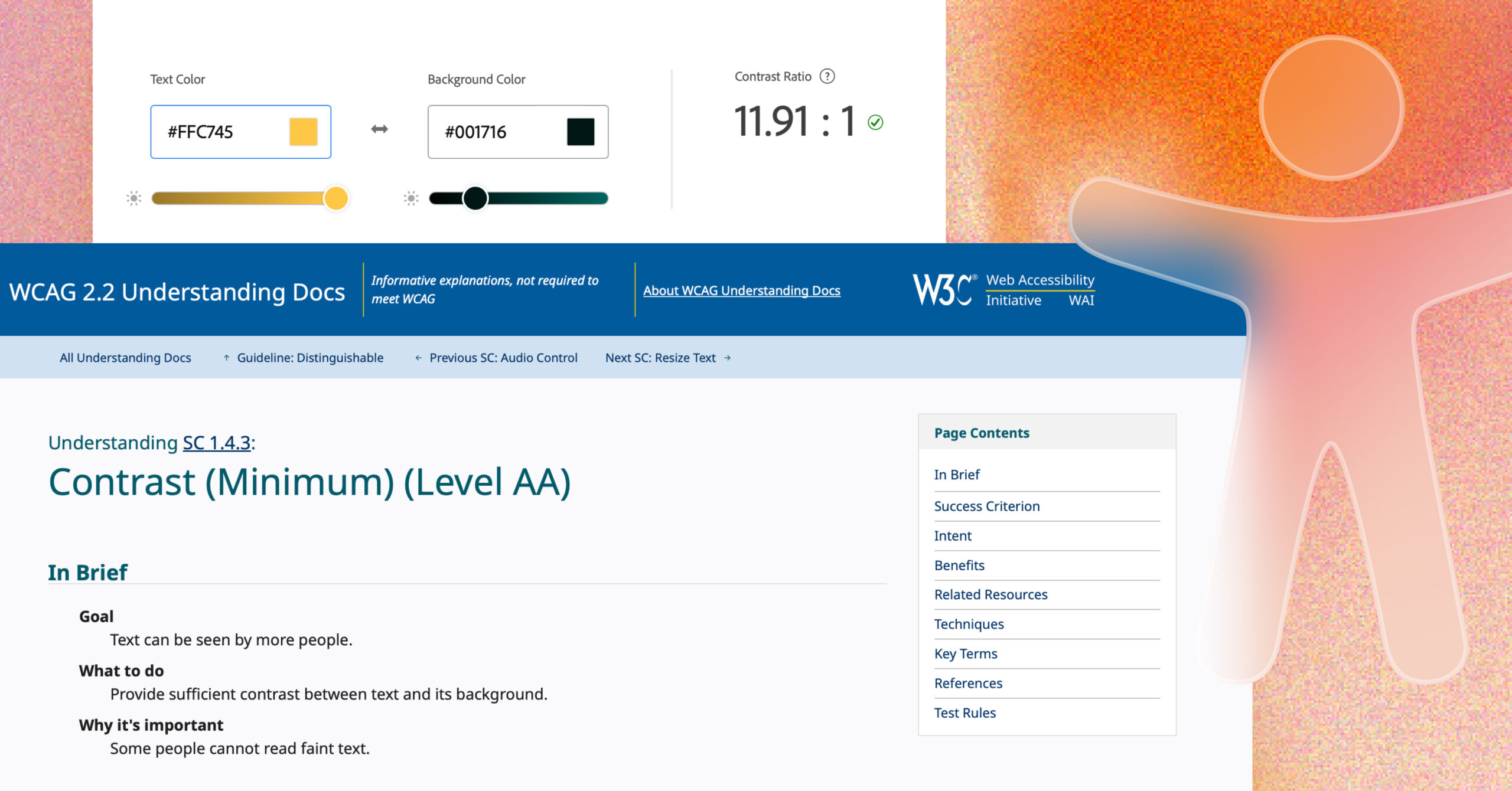Jump to Related Resources in Page Contents

point(990,595)
